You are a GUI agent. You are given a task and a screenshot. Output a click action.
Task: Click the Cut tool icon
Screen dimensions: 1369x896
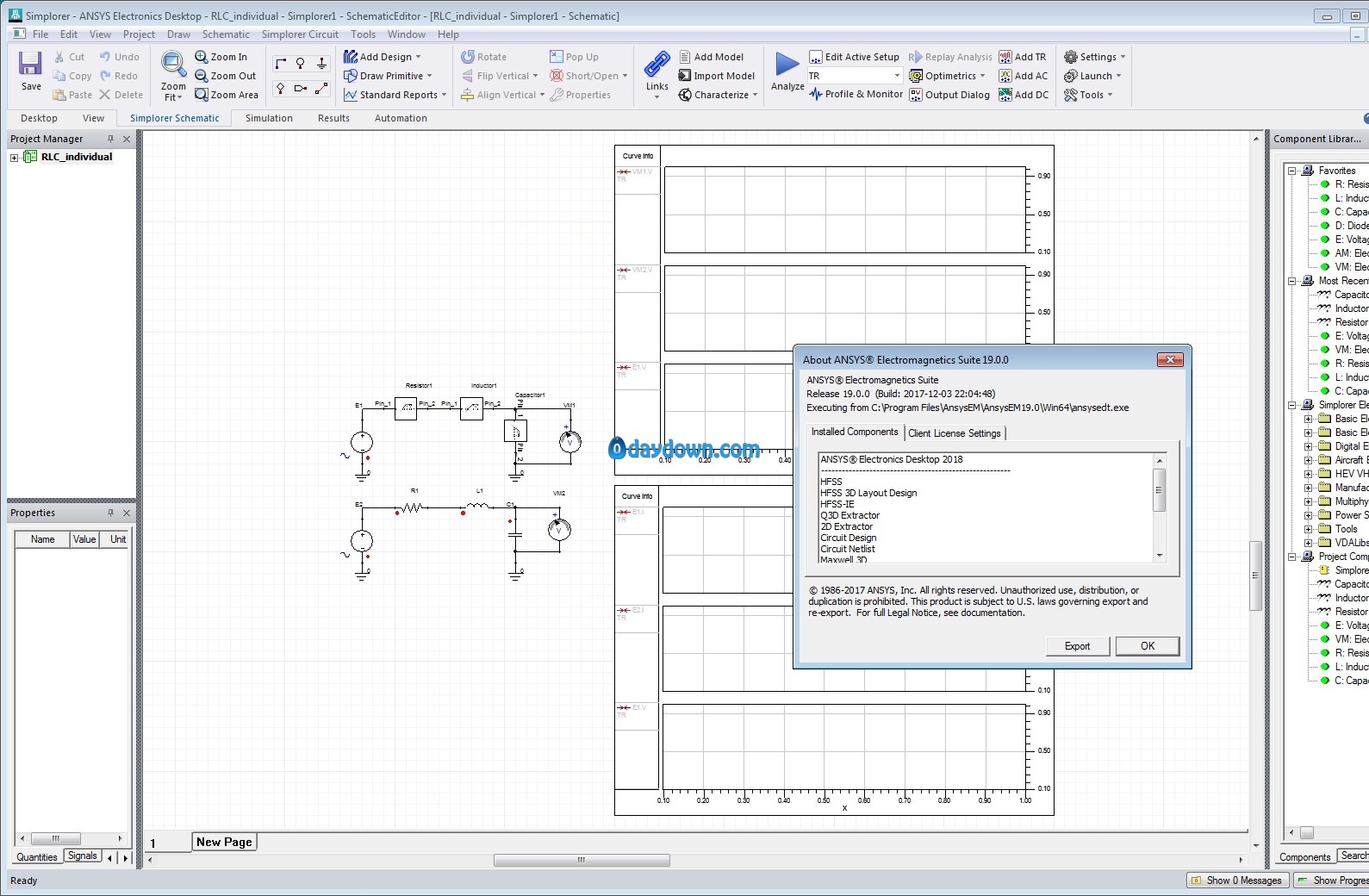click(59, 57)
